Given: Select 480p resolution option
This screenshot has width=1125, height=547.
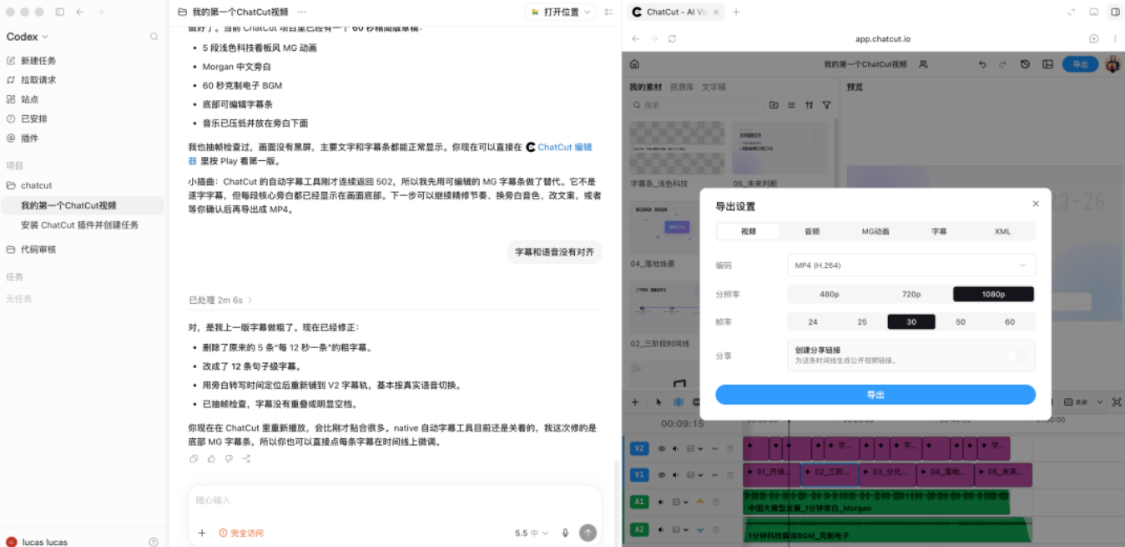Looking at the screenshot, I should coord(829,294).
